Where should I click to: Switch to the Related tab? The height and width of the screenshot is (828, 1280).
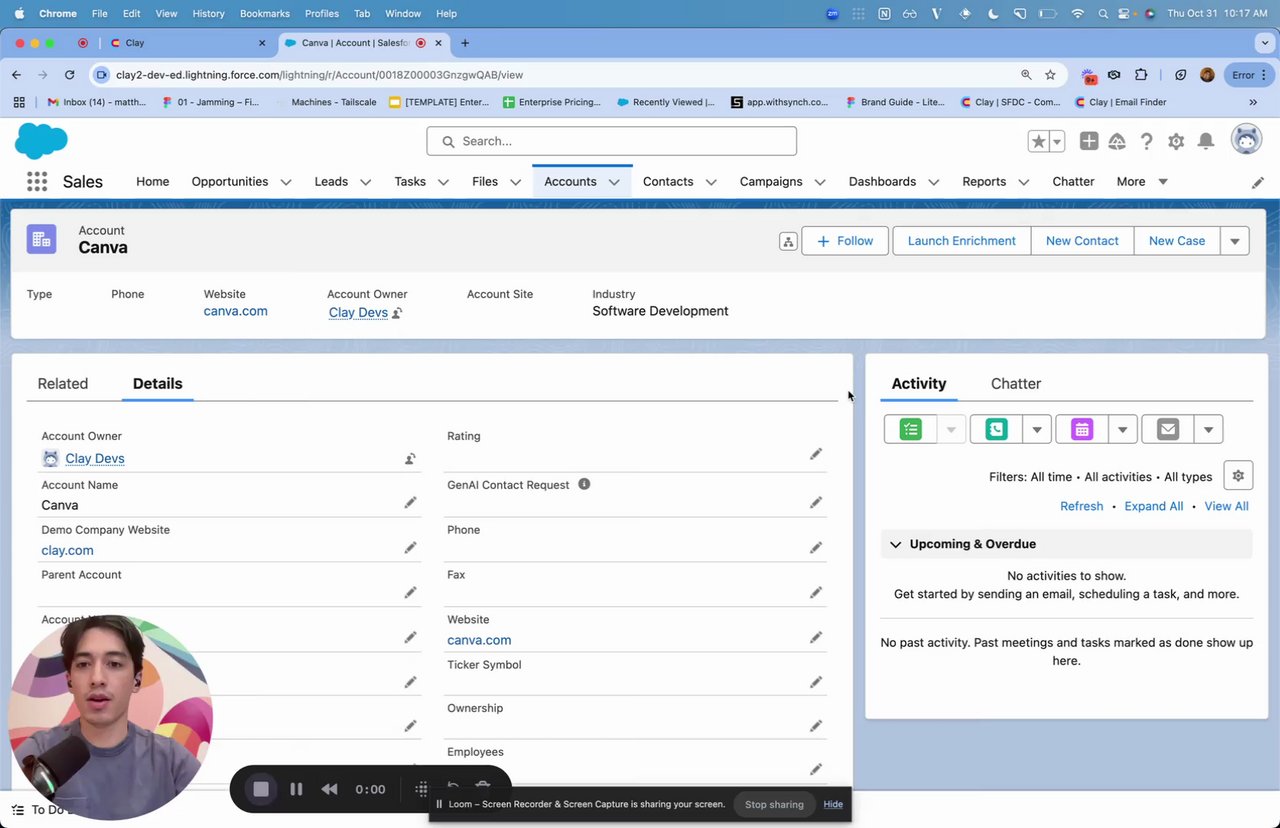click(63, 383)
